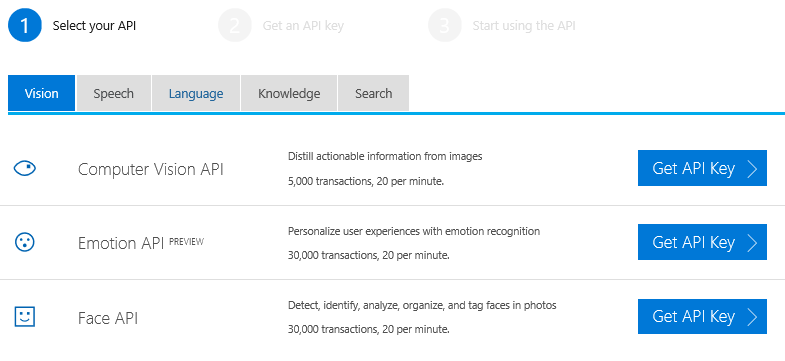Click the step 2 circle badge
This screenshot has height=361, width=785.
(235, 26)
